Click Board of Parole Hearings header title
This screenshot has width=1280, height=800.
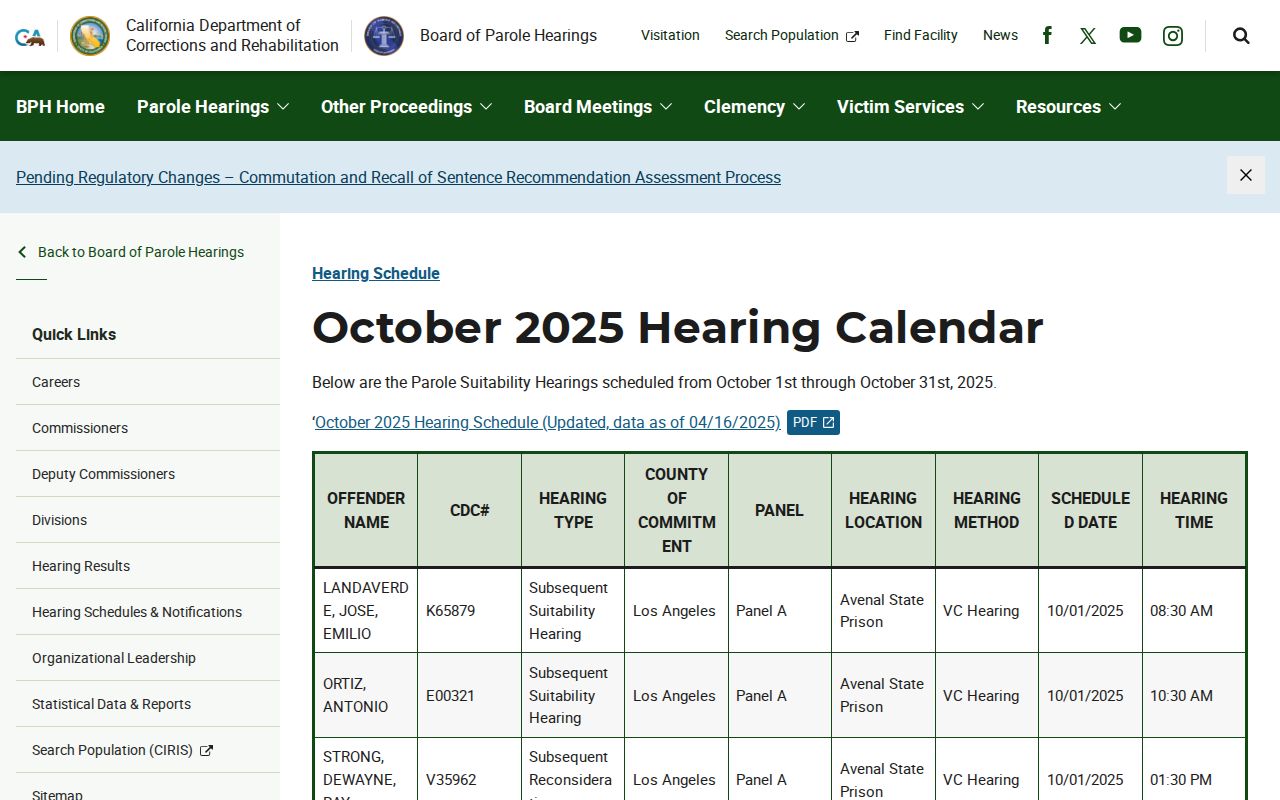[508, 36]
